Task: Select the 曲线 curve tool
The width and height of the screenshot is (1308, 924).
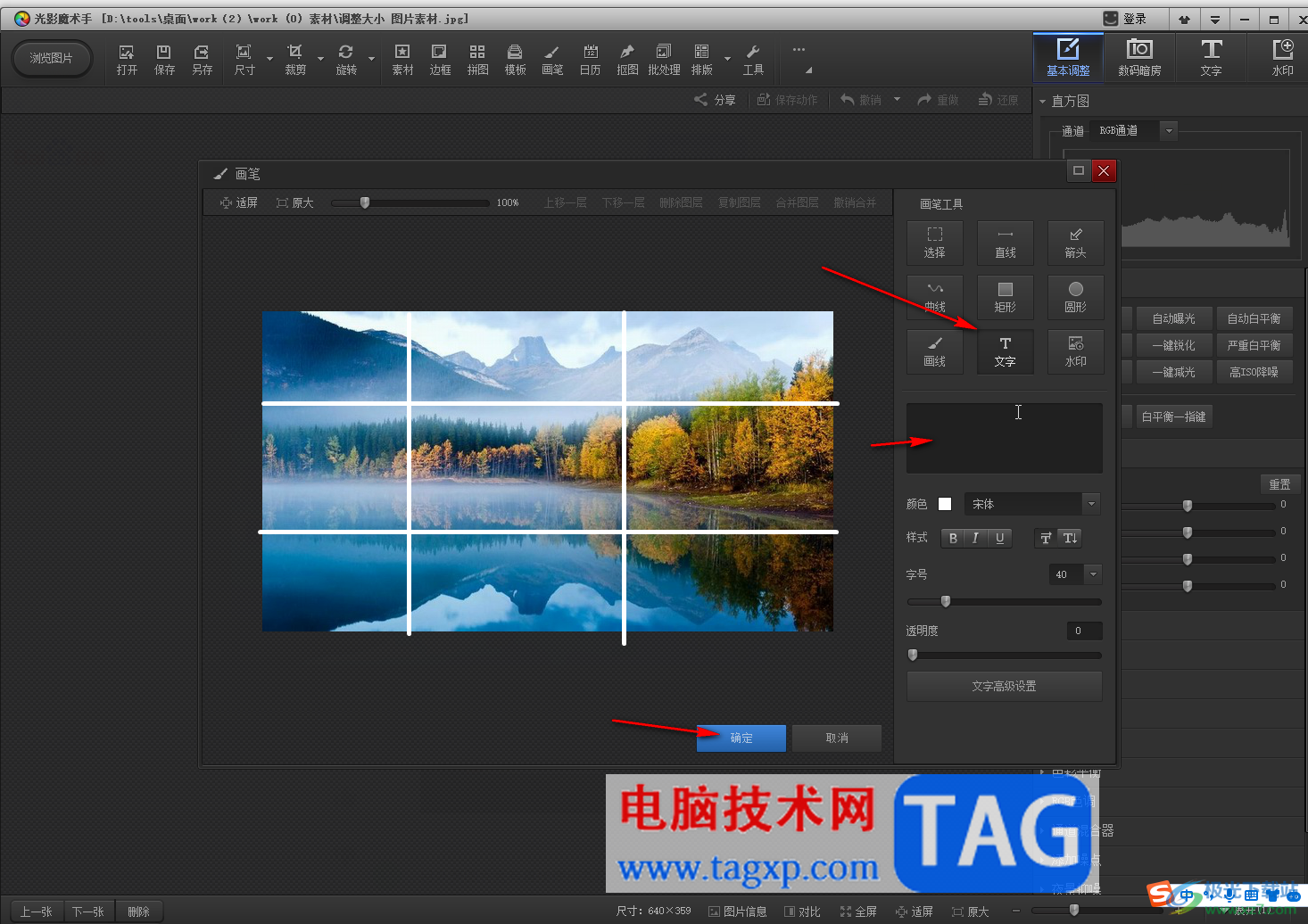Action: click(x=934, y=297)
